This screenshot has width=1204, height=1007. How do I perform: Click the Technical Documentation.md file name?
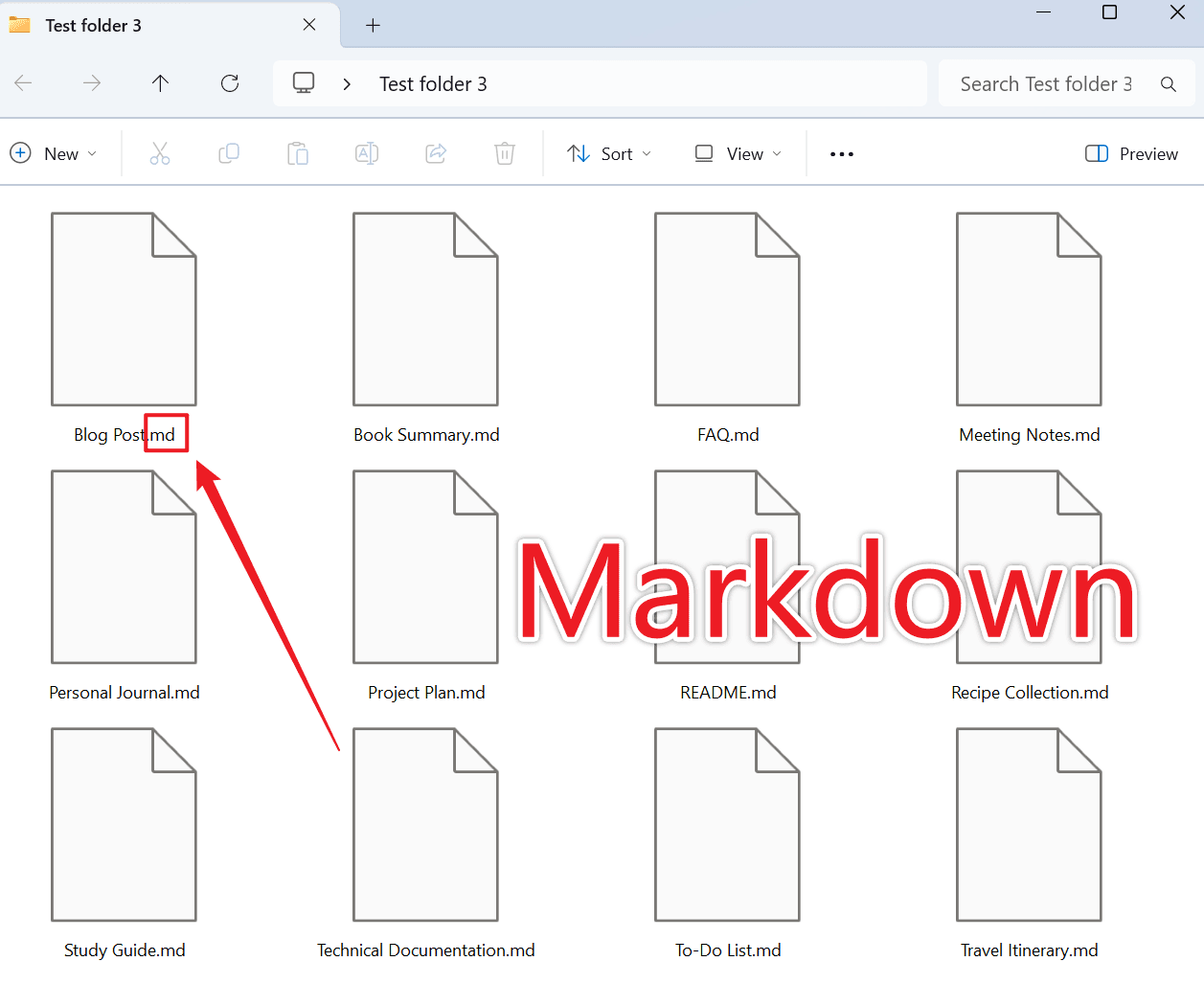[426, 950]
